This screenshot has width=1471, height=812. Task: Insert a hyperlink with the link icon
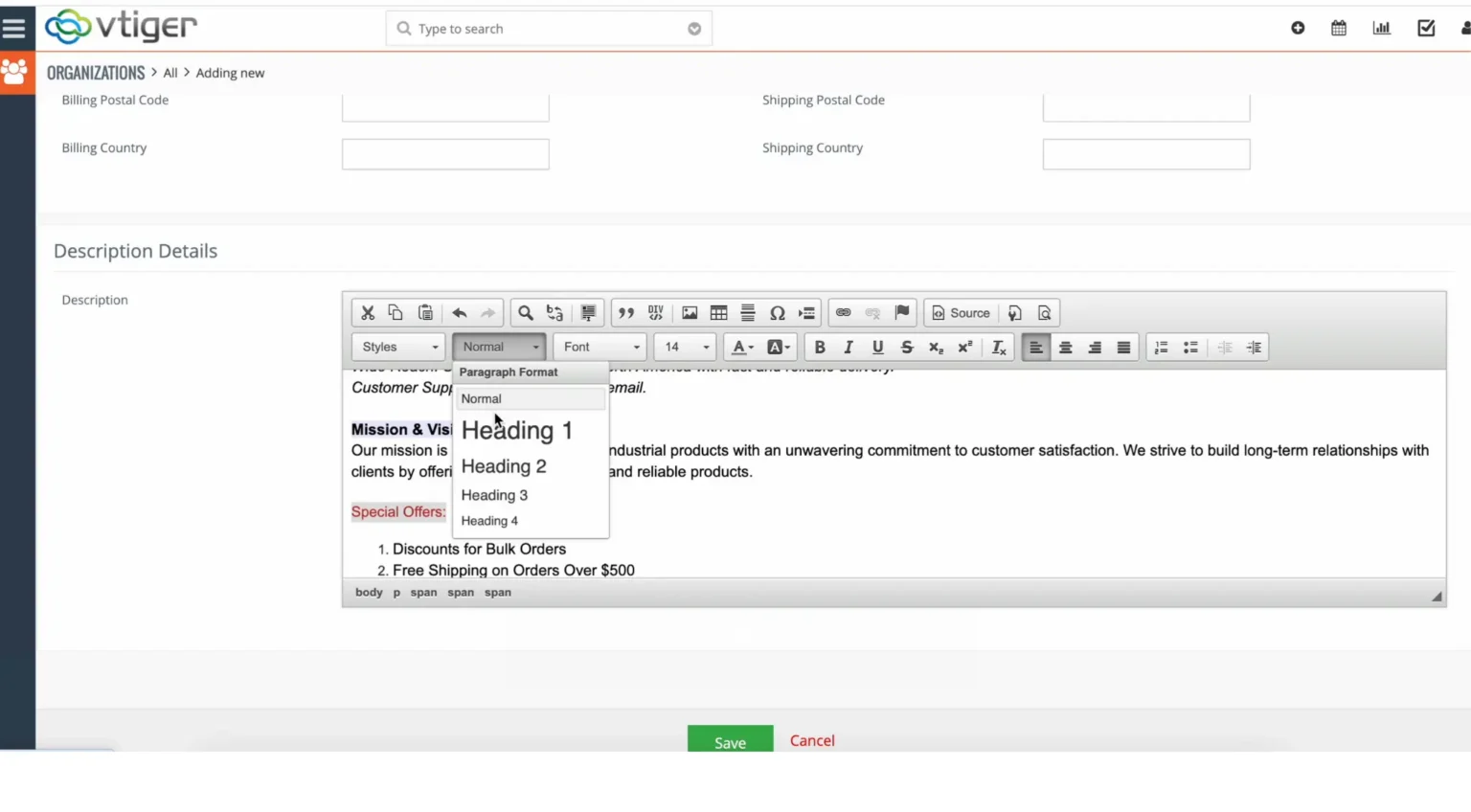click(844, 312)
